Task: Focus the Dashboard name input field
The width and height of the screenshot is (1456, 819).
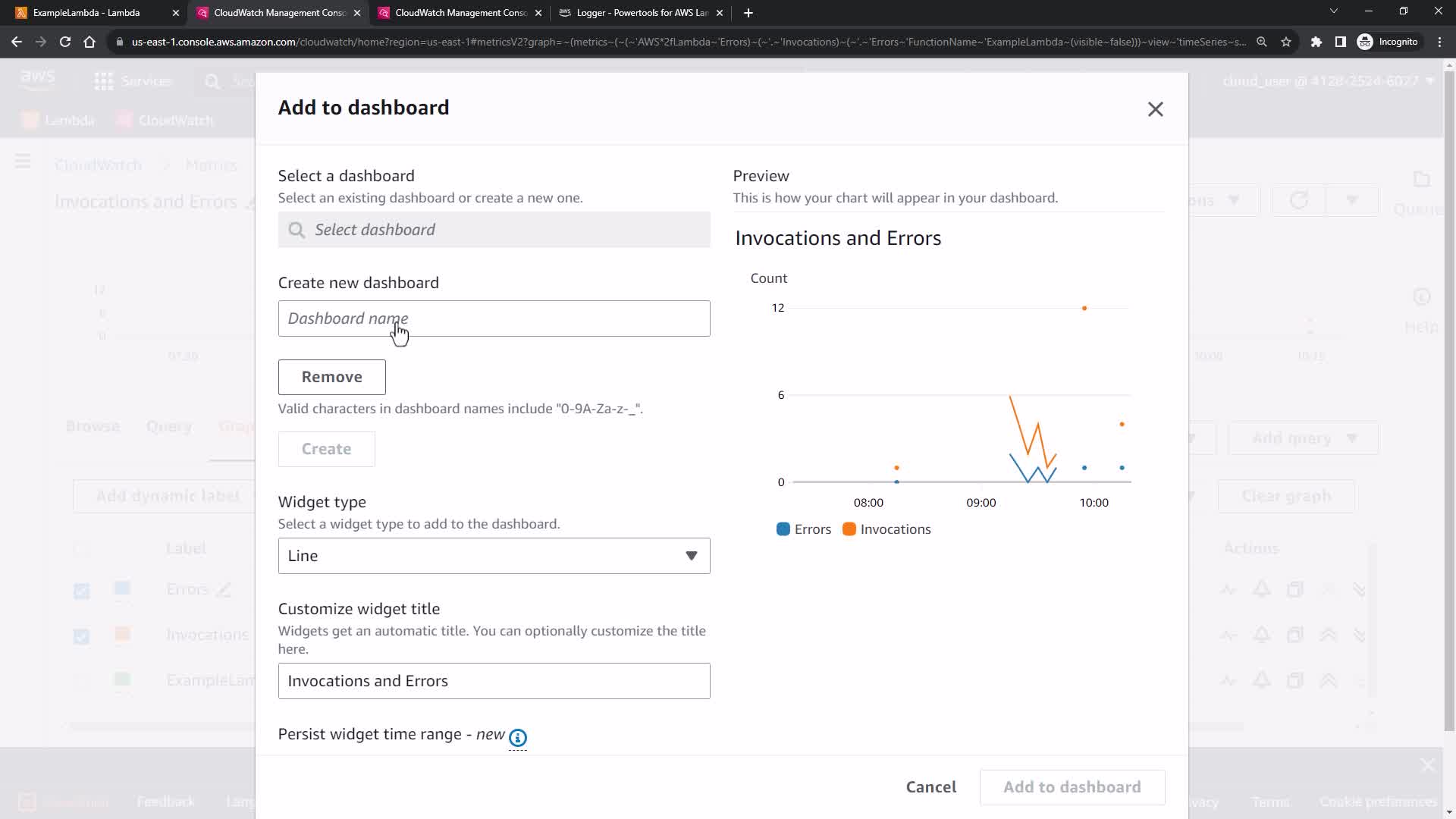Action: [494, 318]
